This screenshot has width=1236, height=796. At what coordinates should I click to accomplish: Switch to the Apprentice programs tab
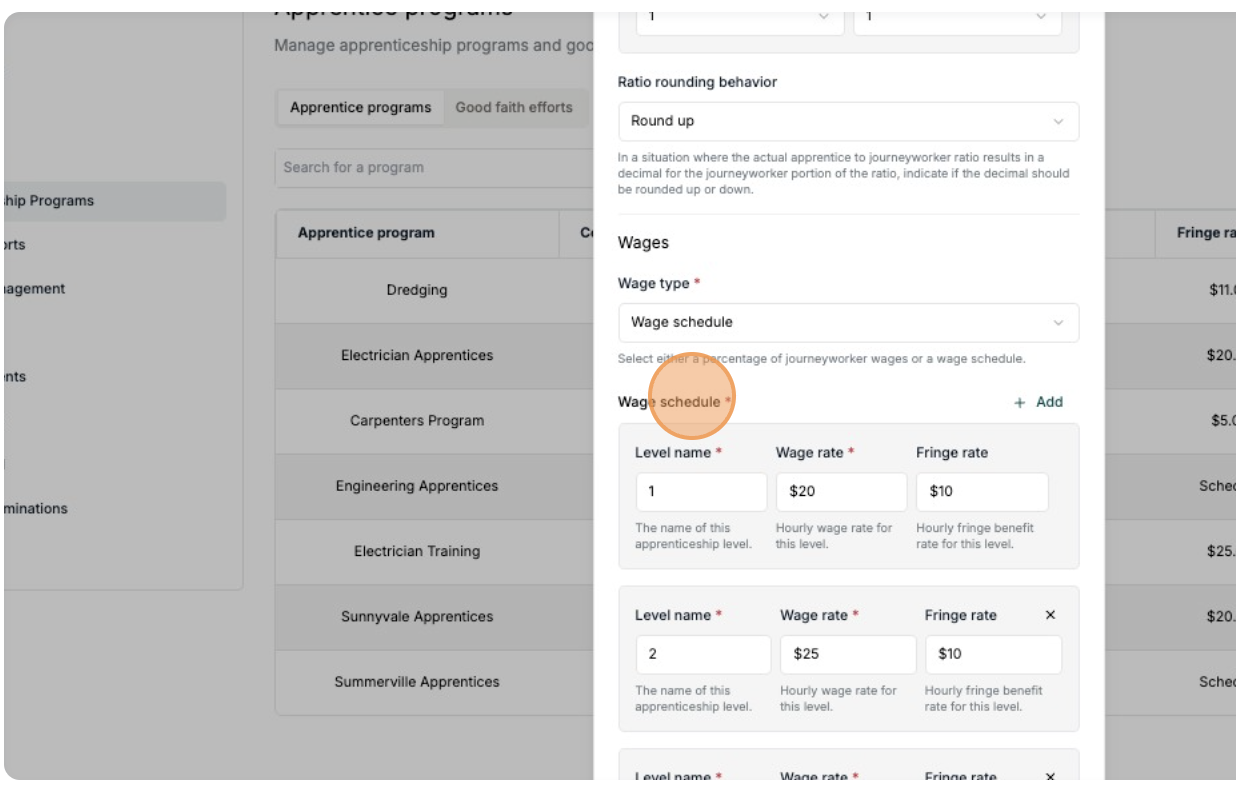point(360,108)
